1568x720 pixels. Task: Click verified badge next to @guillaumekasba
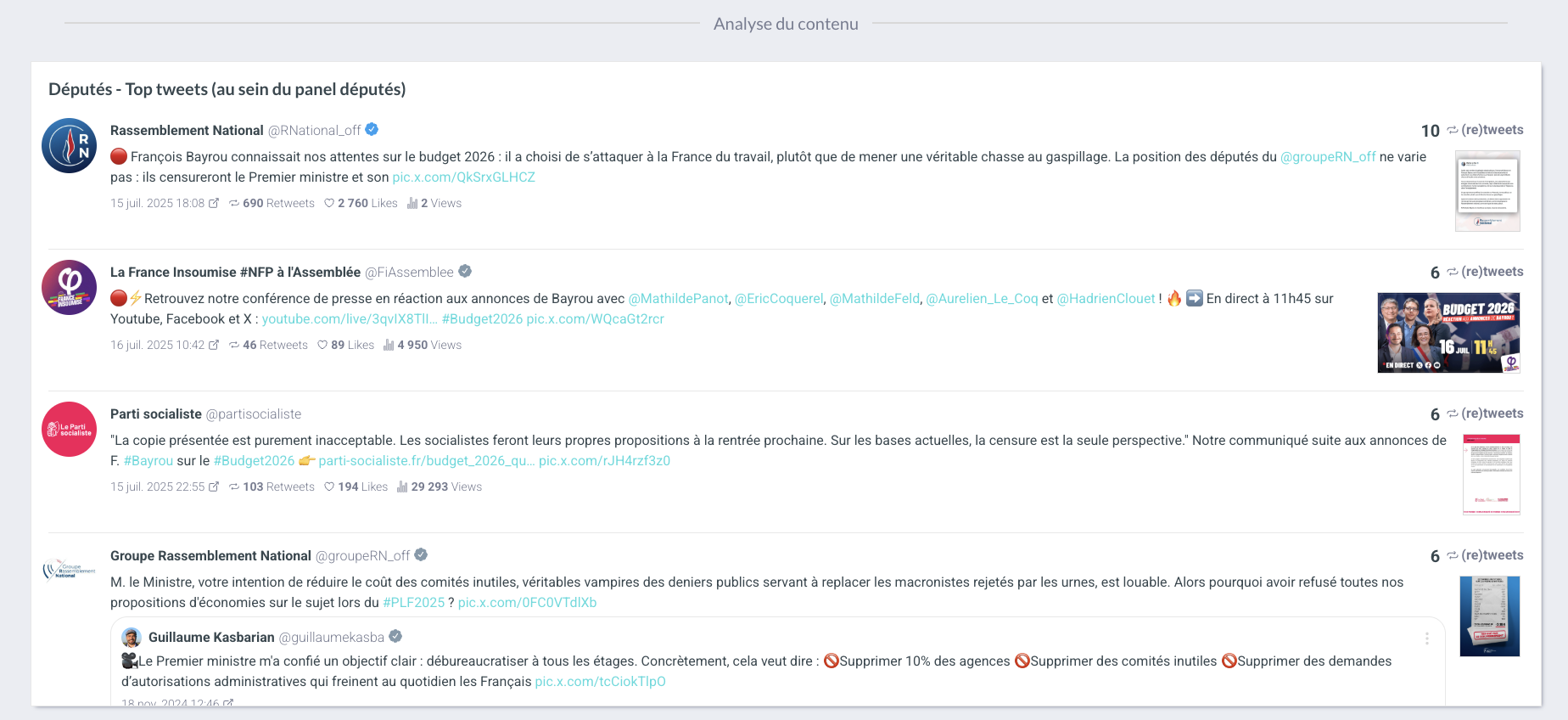pos(395,637)
